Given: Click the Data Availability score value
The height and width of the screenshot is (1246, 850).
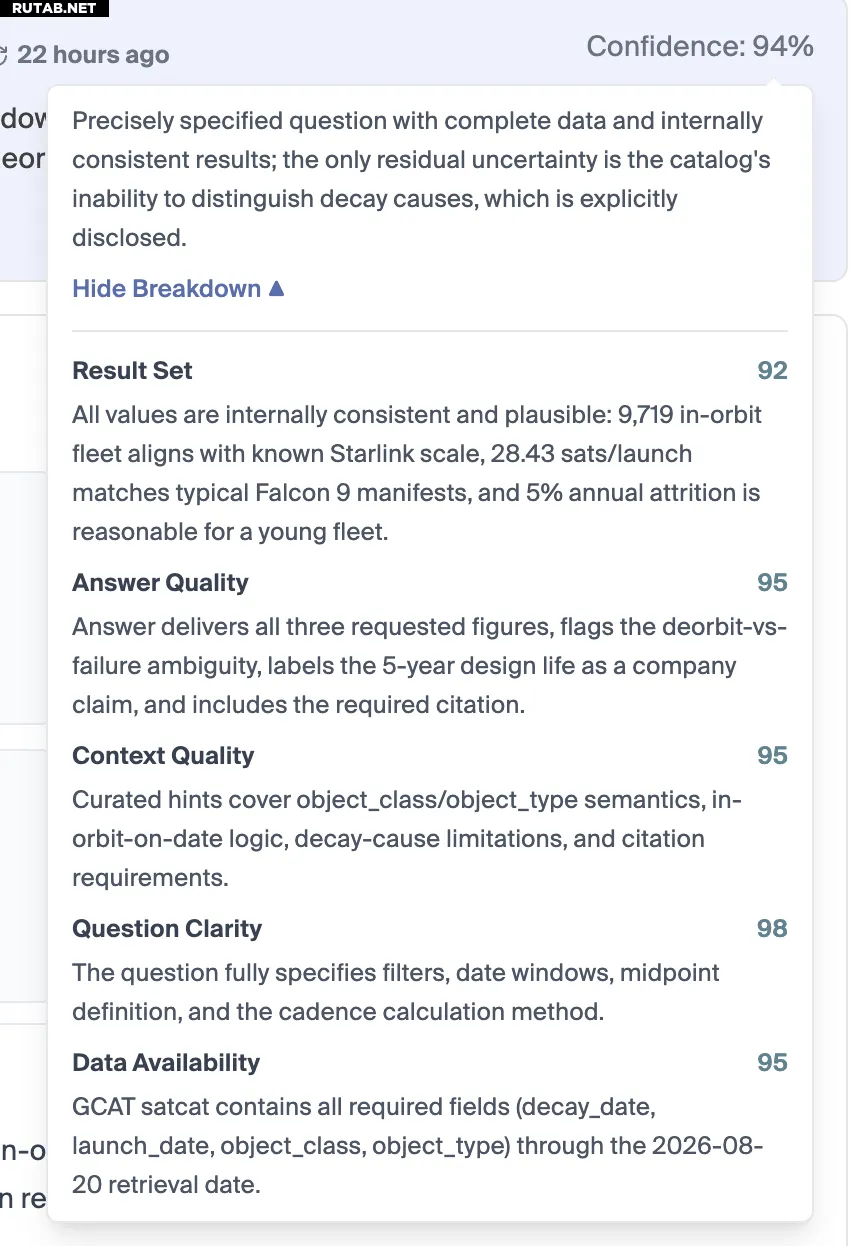Looking at the screenshot, I should (x=772, y=1063).
